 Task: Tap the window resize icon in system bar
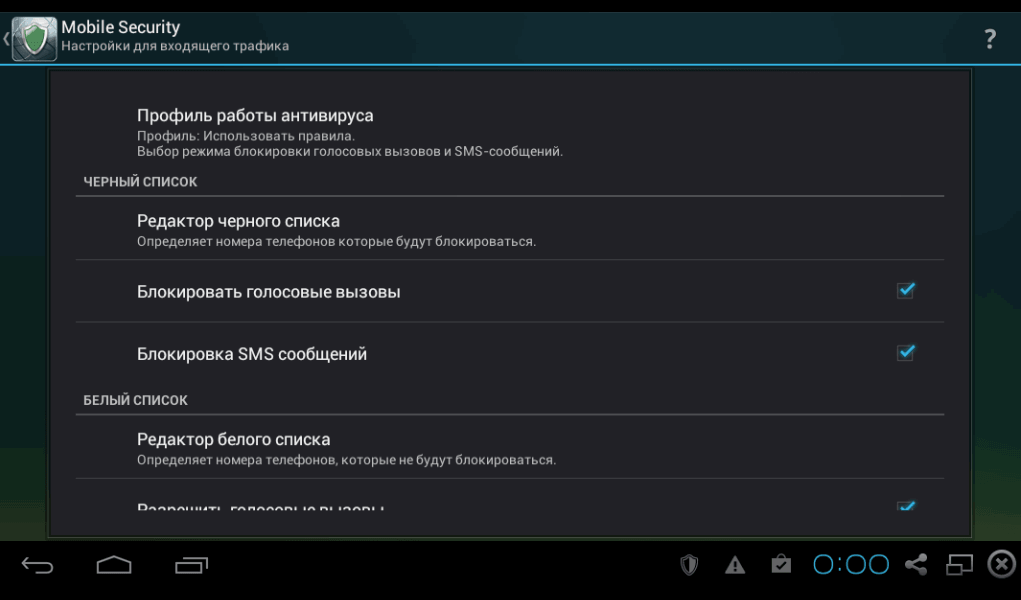(959, 564)
